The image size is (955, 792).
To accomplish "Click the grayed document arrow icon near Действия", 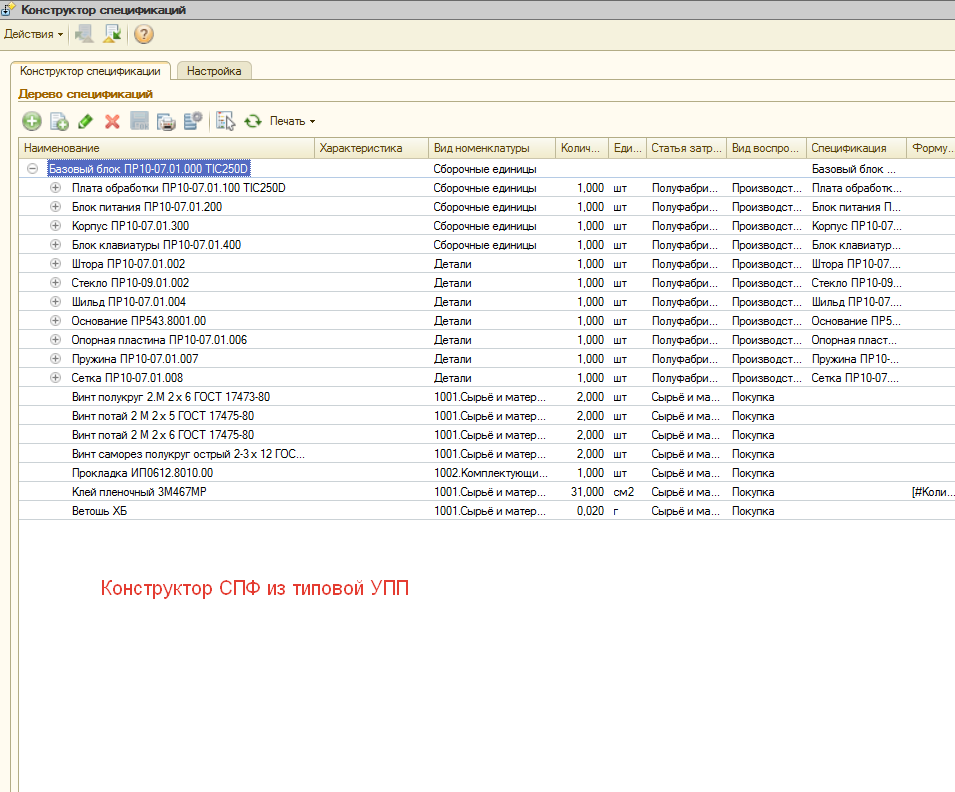I will [x=83, y=34].
